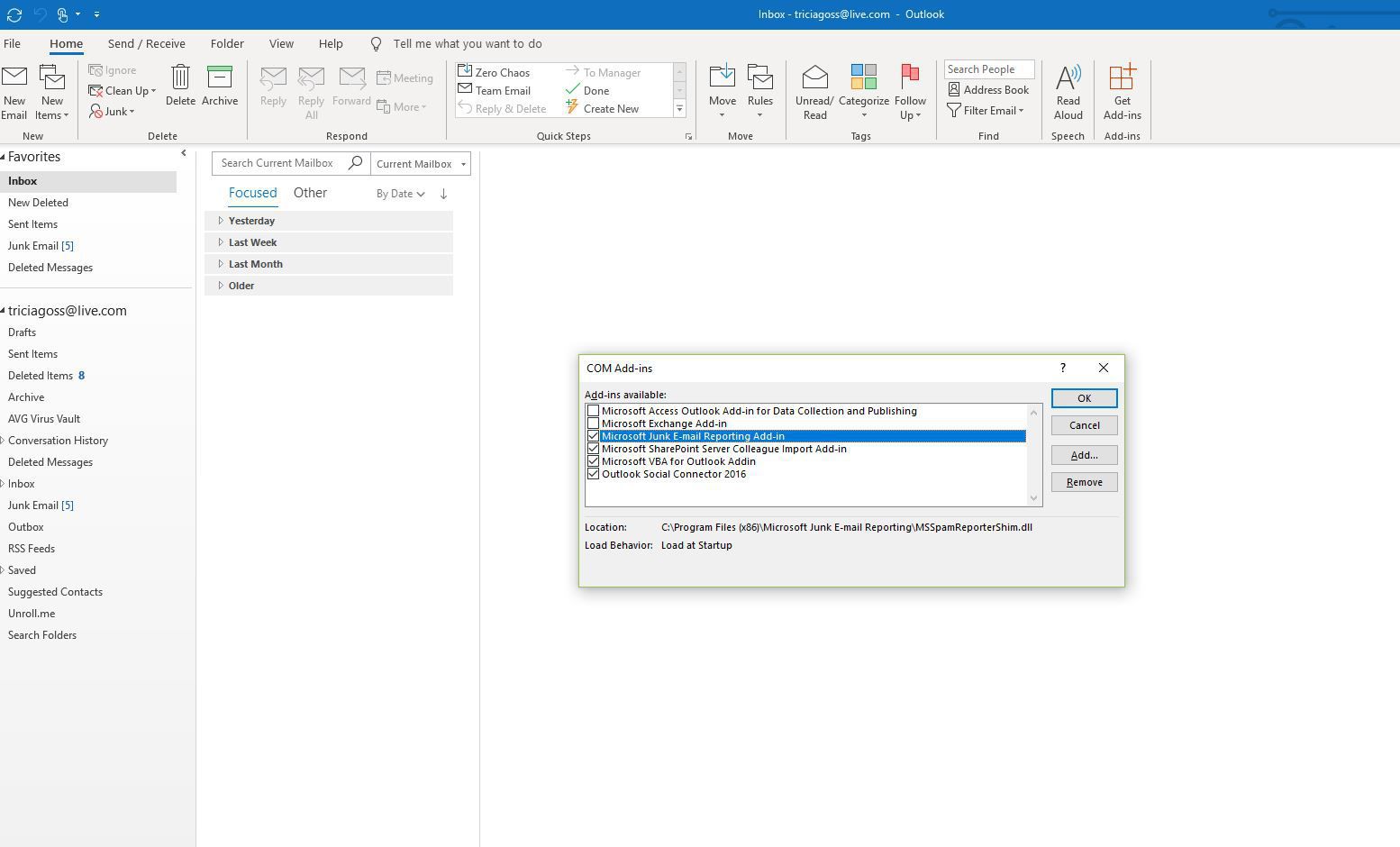Click the help question mark in COM Add-ins dialog
The width and height of the screenshot is (1400, 847).
coord(1063,368)
